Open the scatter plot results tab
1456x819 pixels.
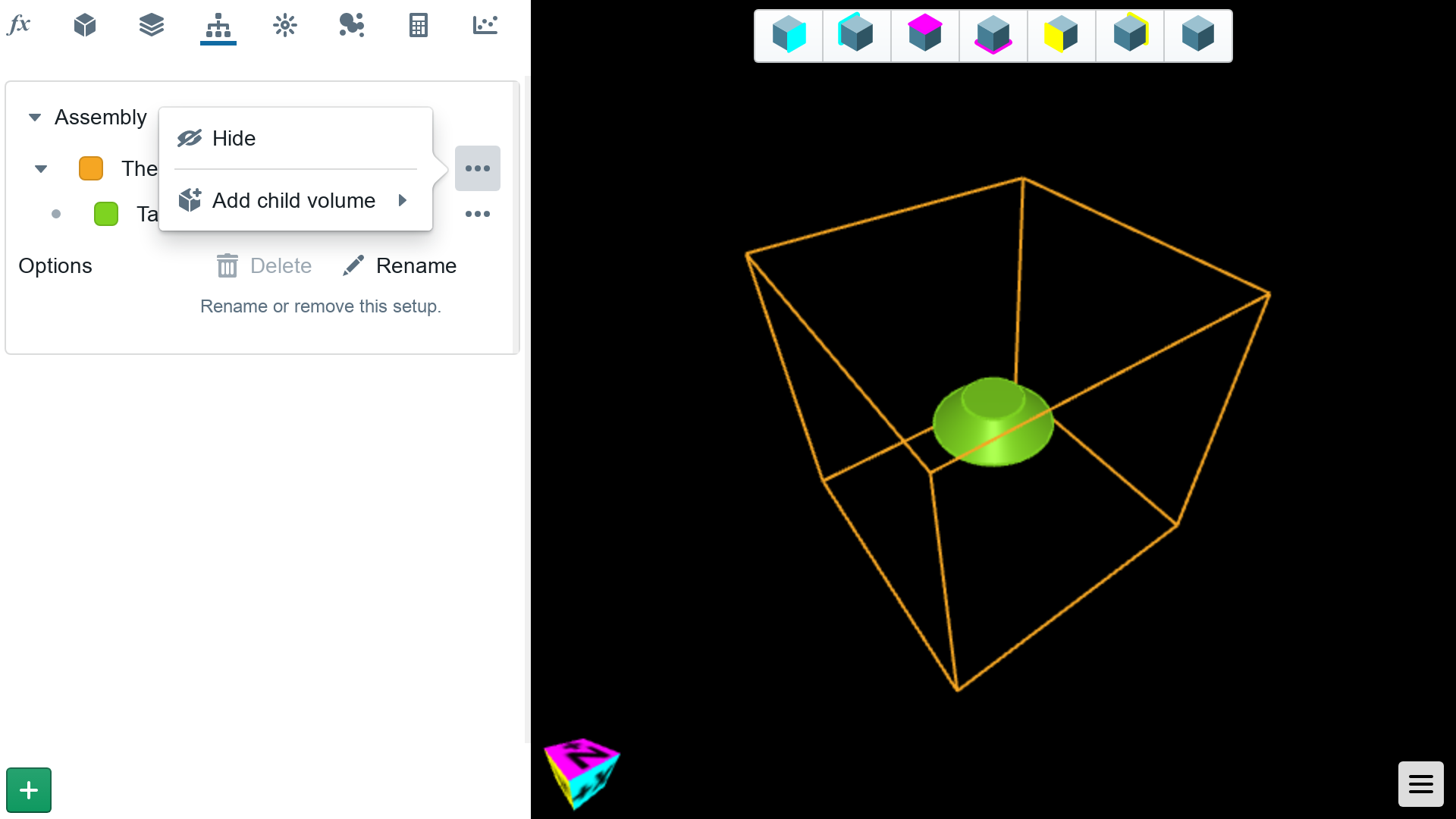[x=485, y=25]
